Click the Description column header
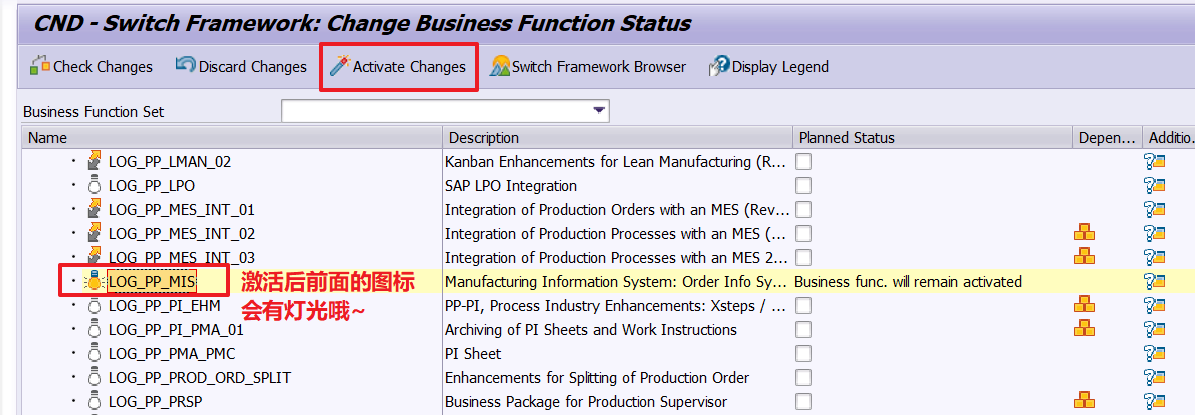Image resolution: width=1195 pixels, height=415 pixels. (484, 137)
